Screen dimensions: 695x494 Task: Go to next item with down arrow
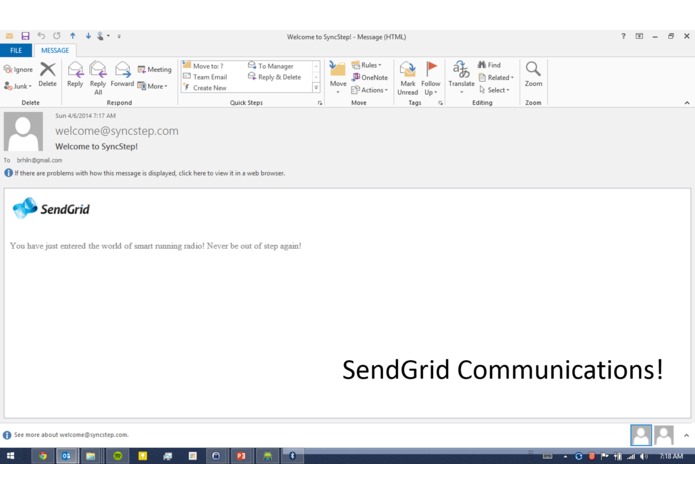coord(88,36)
